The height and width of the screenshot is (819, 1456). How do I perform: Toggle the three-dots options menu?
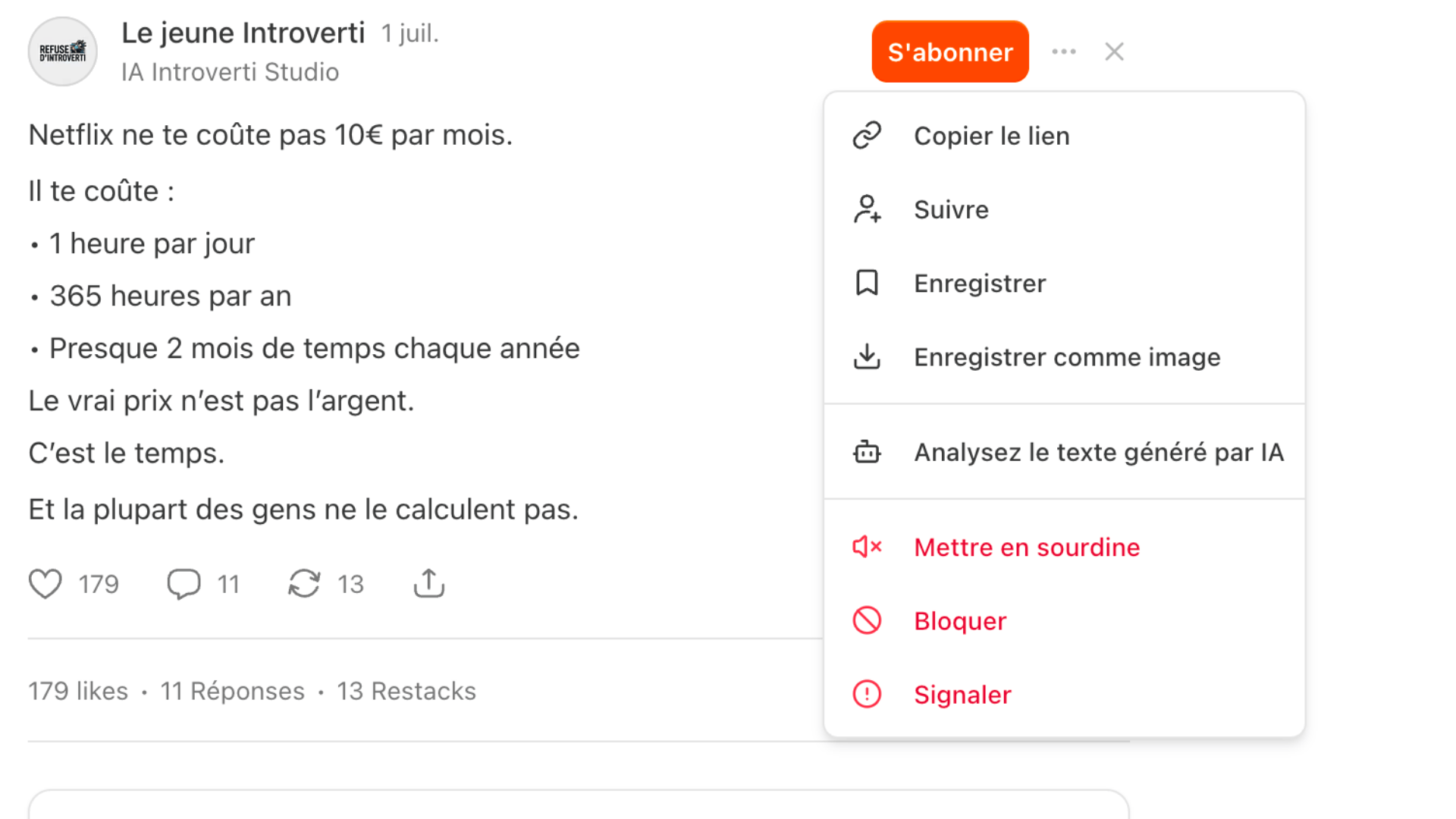click(x=1064, y=52)
